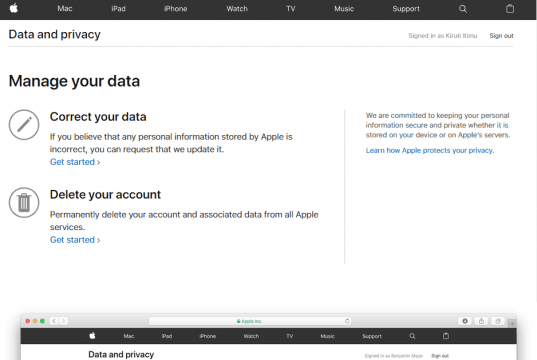
Task: Click Sign out next to Kiruti Itimu
Action: click(501, 36)
